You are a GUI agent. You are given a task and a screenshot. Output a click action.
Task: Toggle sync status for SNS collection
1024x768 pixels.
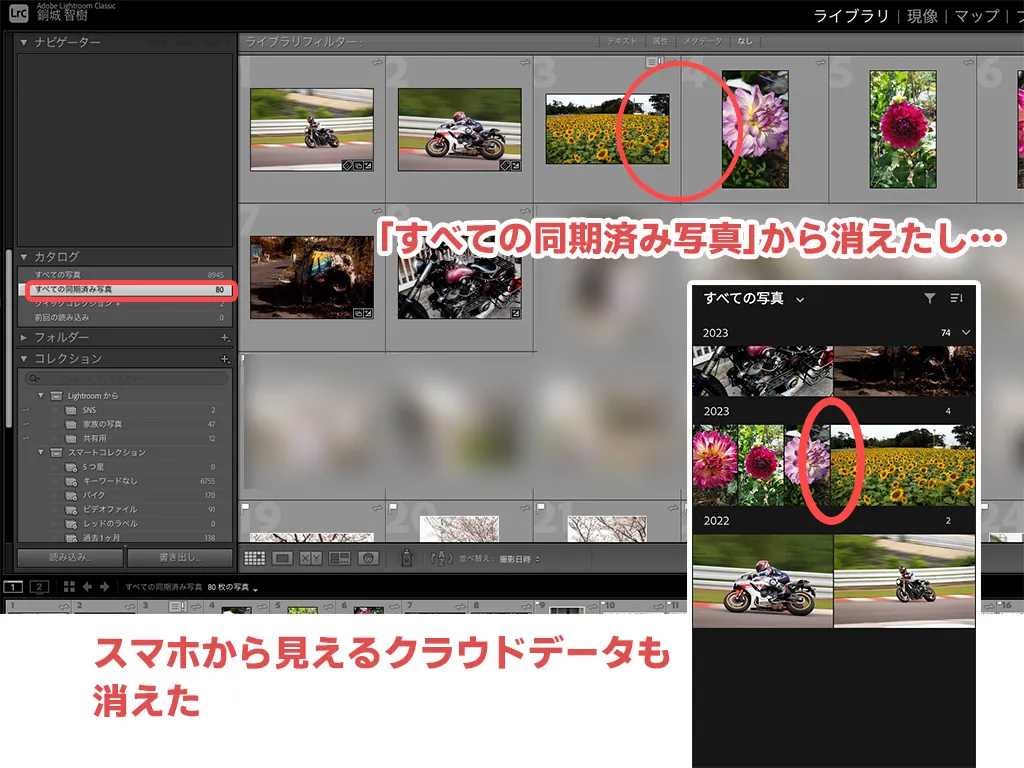pos(25,410)
